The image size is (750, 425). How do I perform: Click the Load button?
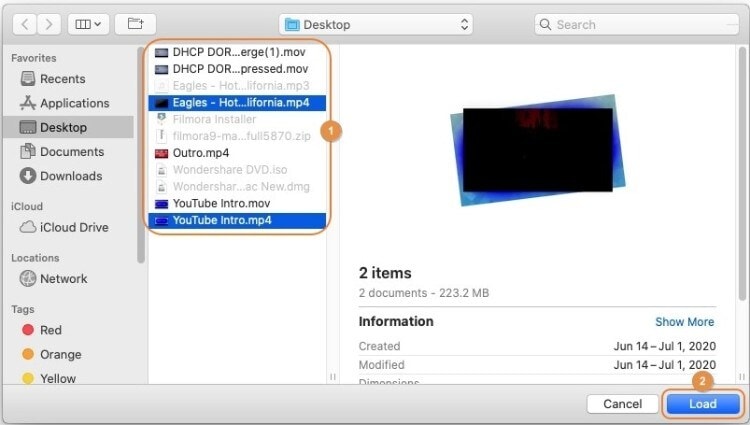tap(703, 404)
